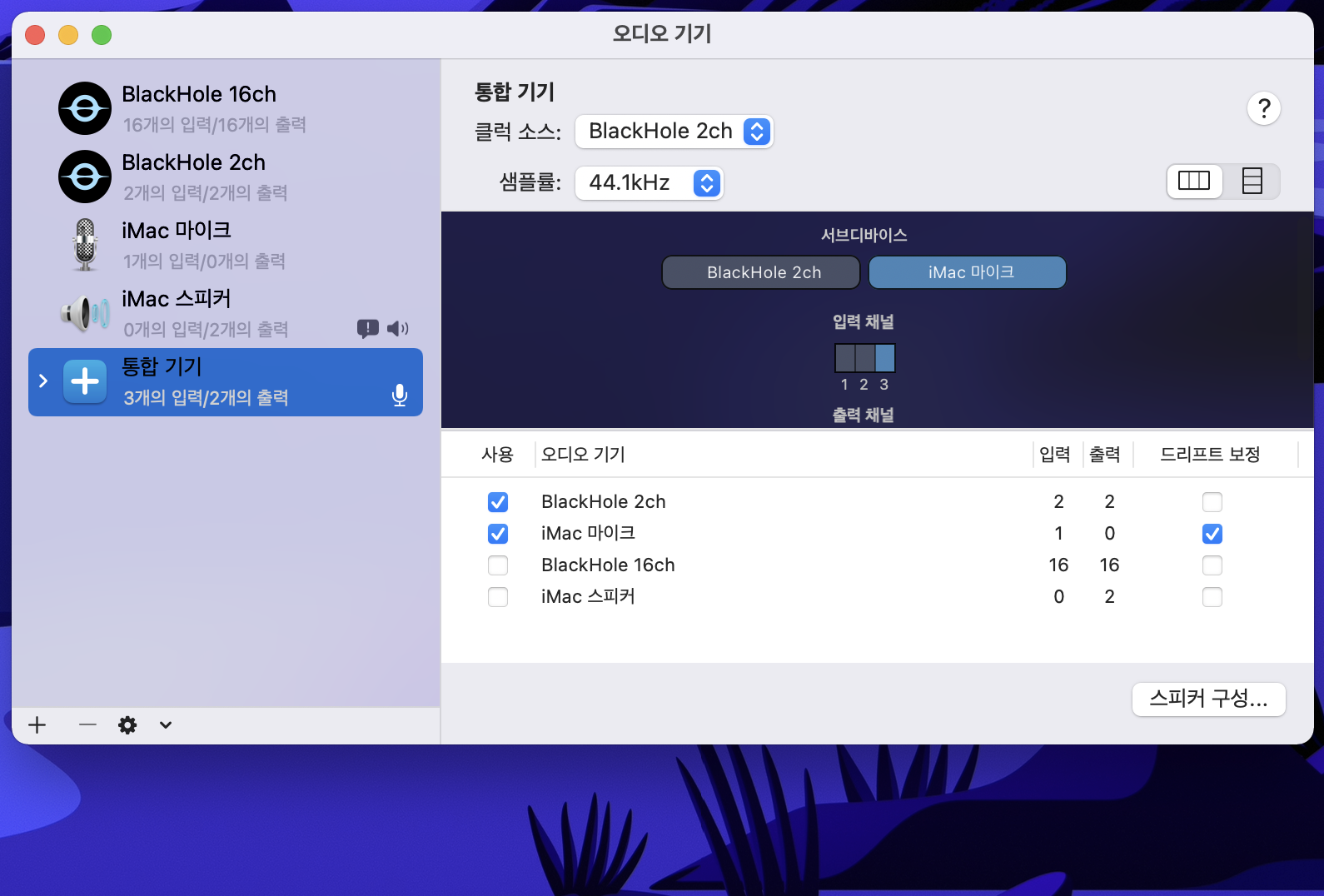Uncheck use for iMac 마이크
Image resolution: width=1324 pixels, height=896 pixels.
(498, 534)
